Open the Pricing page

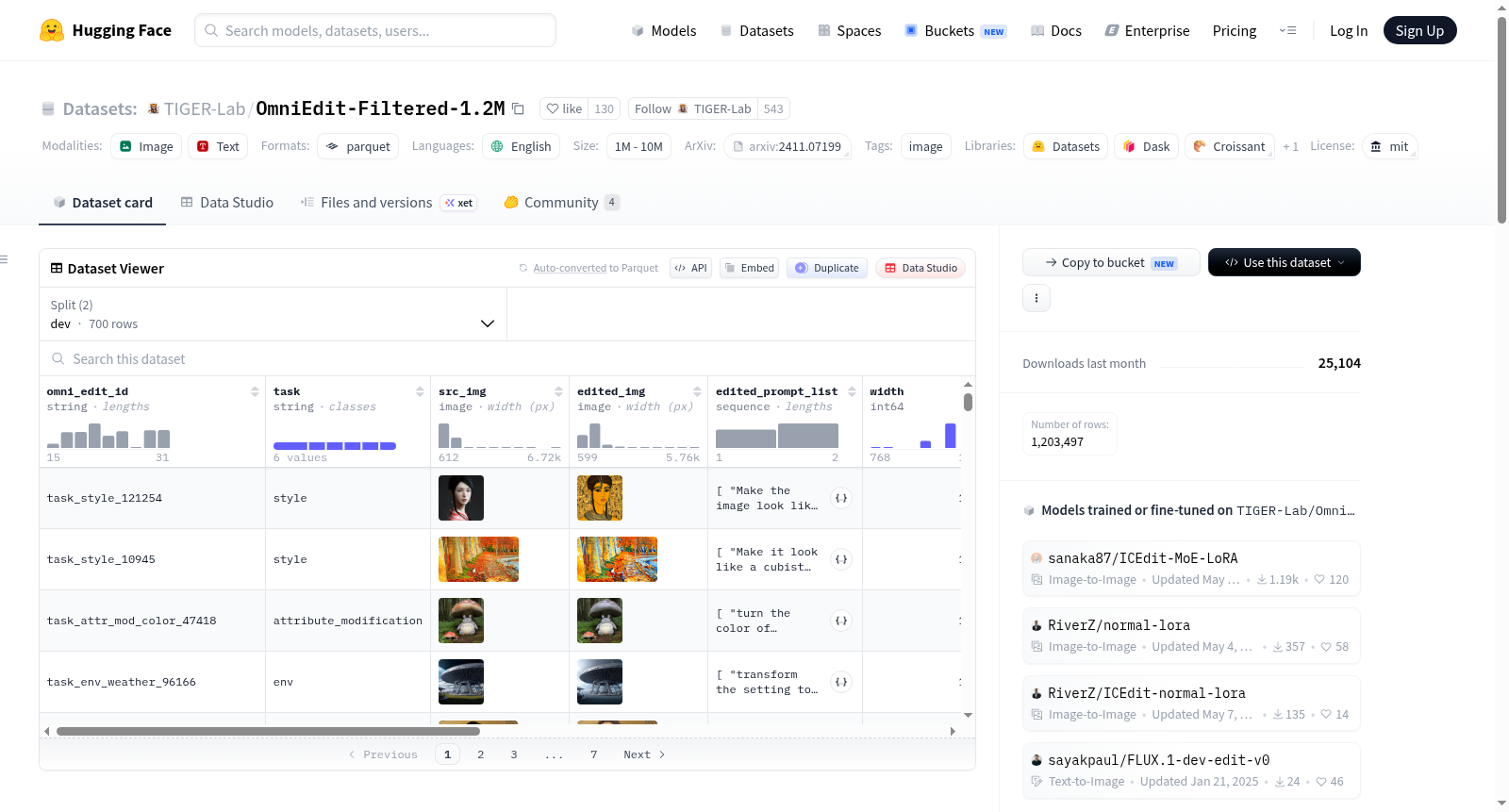click(x=1235, y=30)
